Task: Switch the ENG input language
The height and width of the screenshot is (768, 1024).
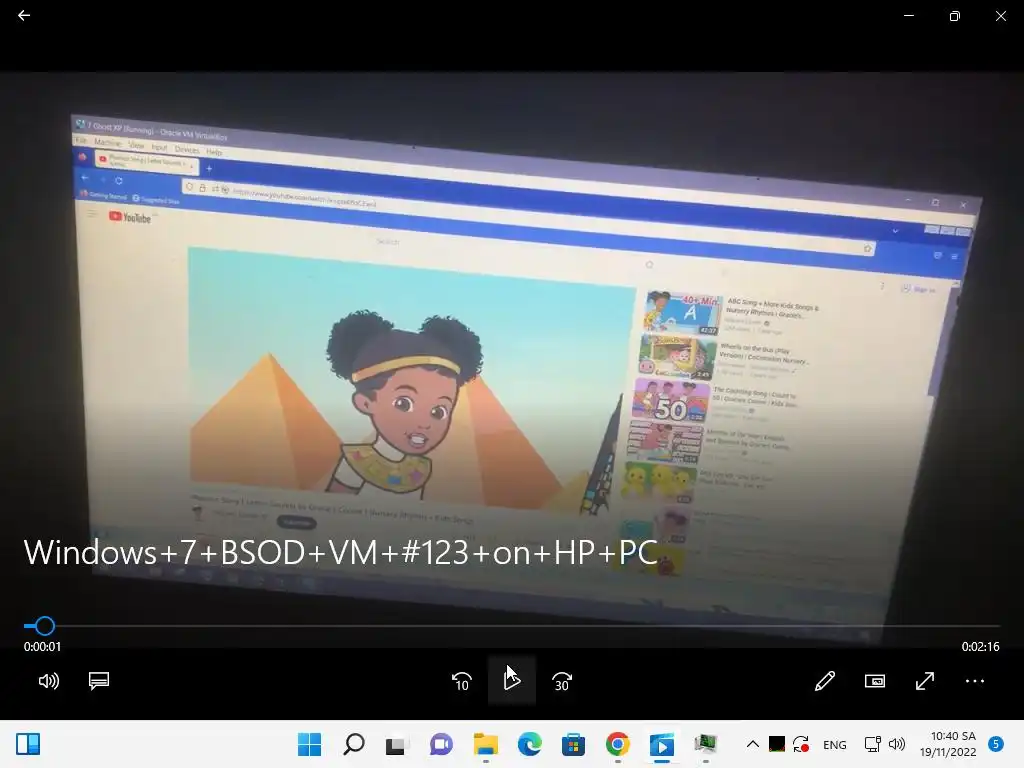Action: tap(835, 744)
